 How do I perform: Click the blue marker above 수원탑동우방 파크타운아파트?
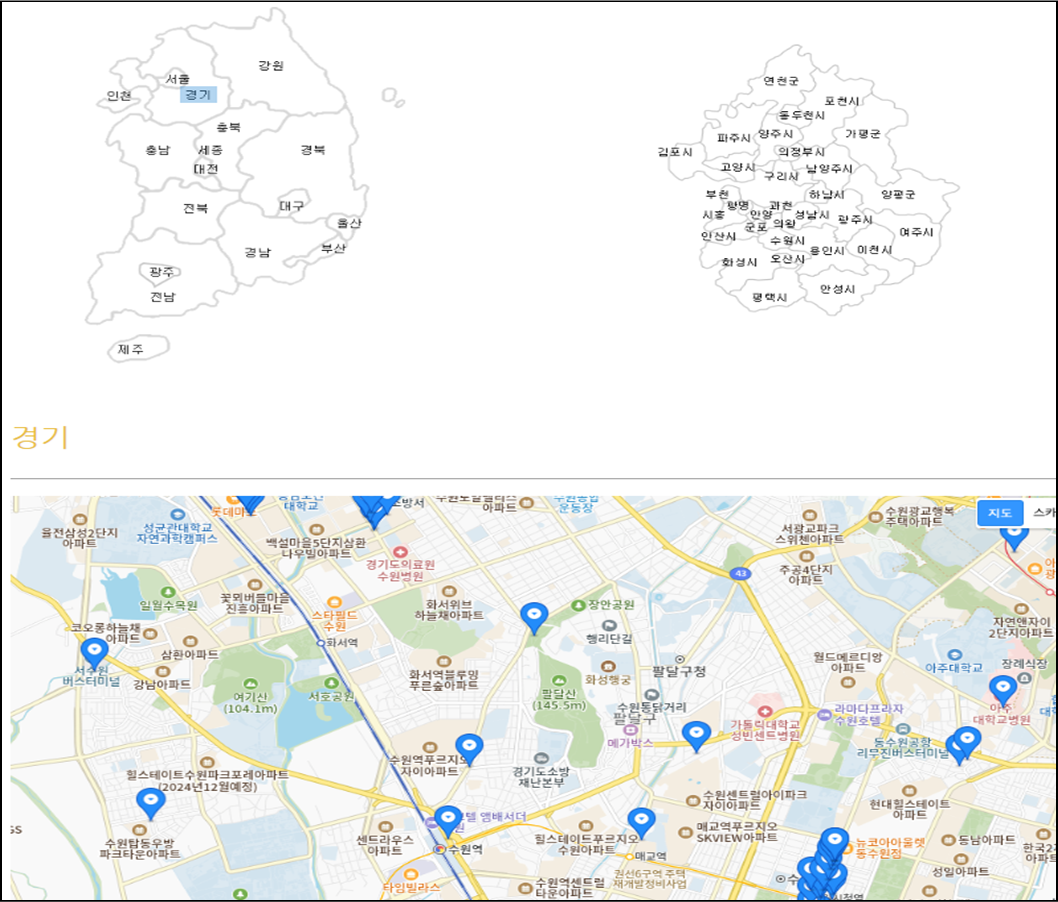(150, 804)
